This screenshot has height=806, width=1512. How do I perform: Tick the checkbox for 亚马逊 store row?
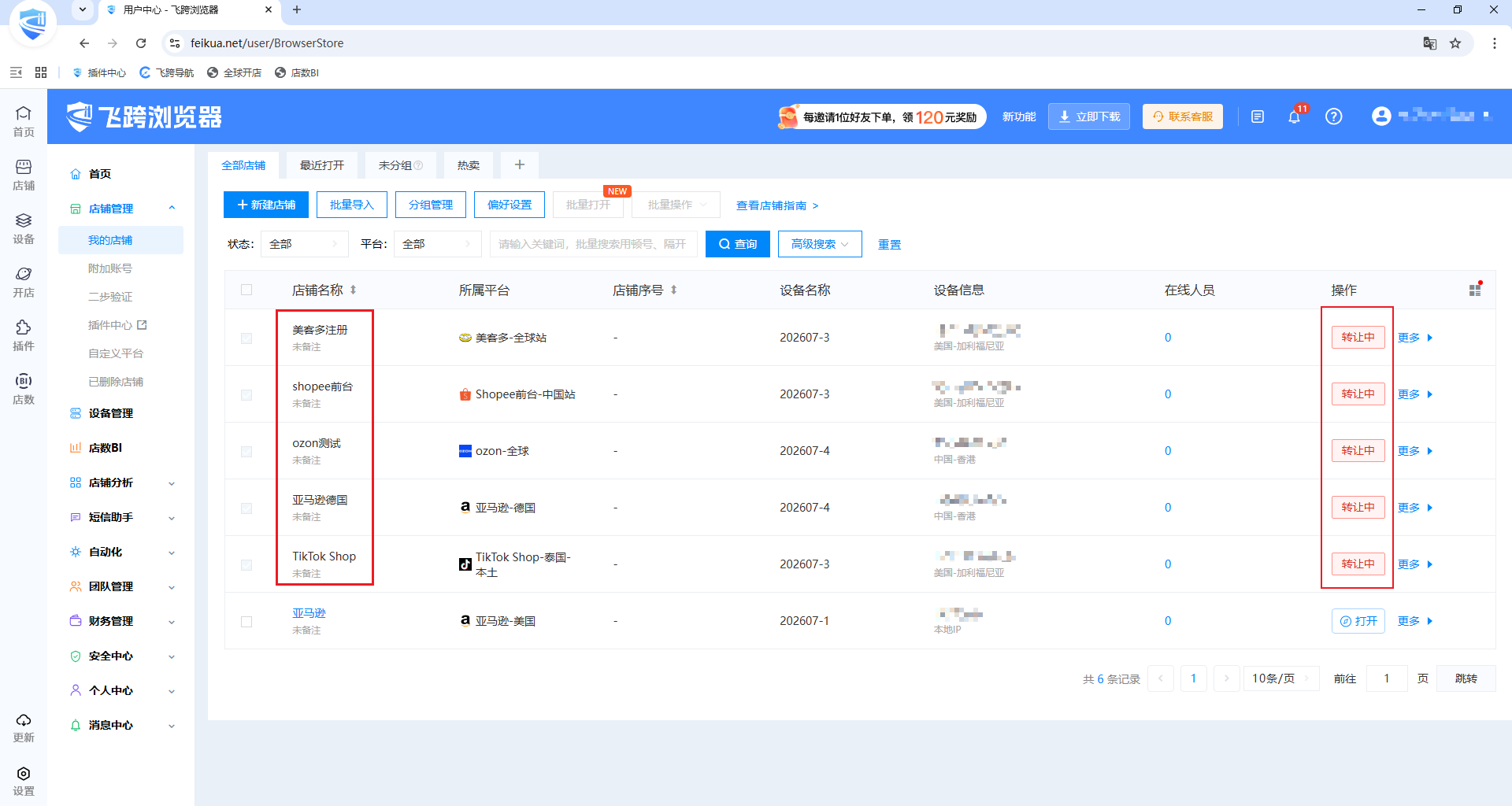pos(246,621)
